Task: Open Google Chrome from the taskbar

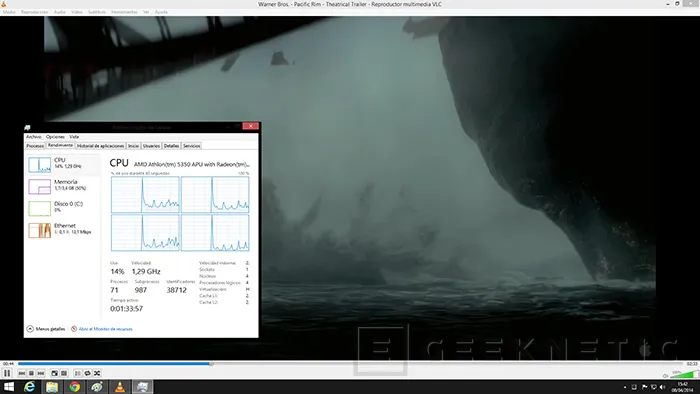Action: click(75, 386)
